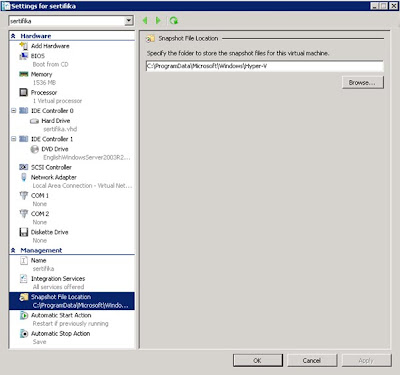Viewport: 400px width, 375px height.
Task: Click the DVD Drive disc icon
Action: pos(35,149)
